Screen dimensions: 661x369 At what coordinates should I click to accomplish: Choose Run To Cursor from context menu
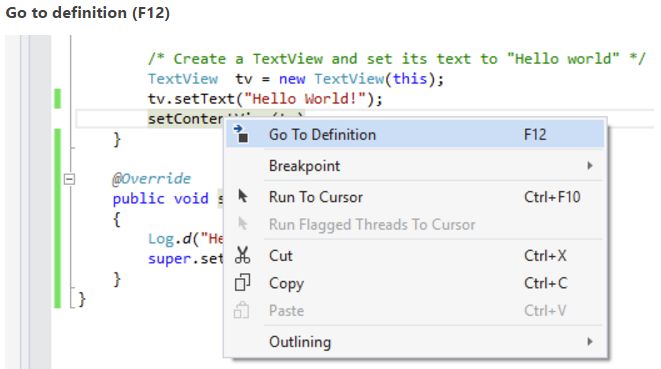tap(415, 197)
